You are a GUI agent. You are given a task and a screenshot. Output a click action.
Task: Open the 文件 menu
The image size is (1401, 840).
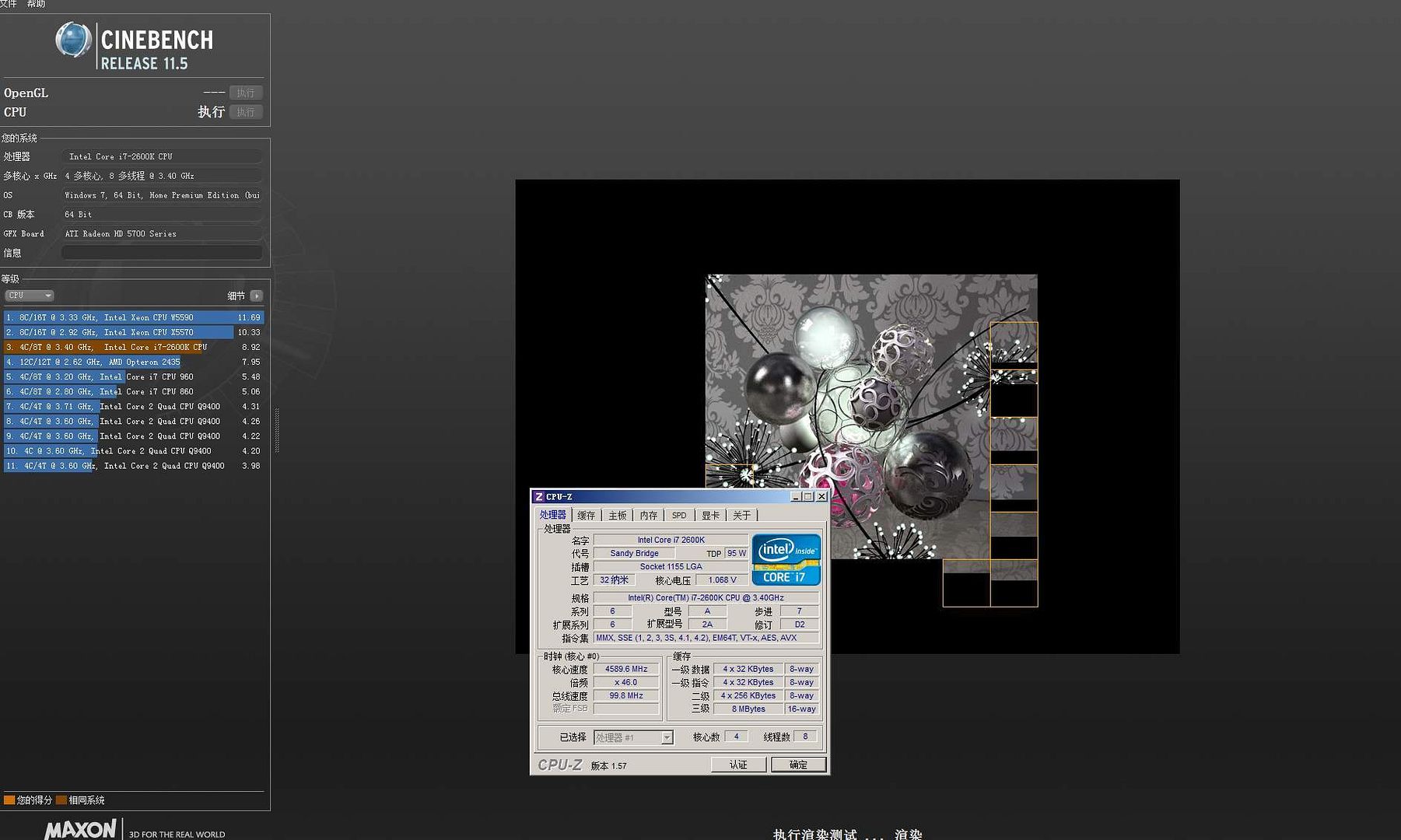8,4
